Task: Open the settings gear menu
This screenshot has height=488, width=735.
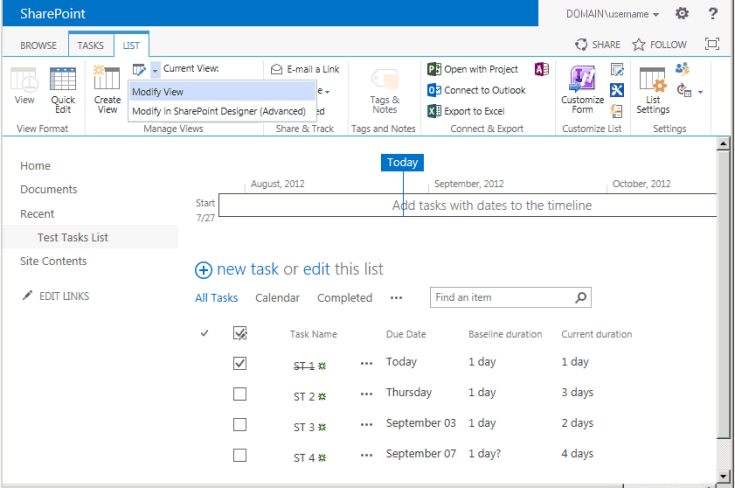Action: (682, 14)
